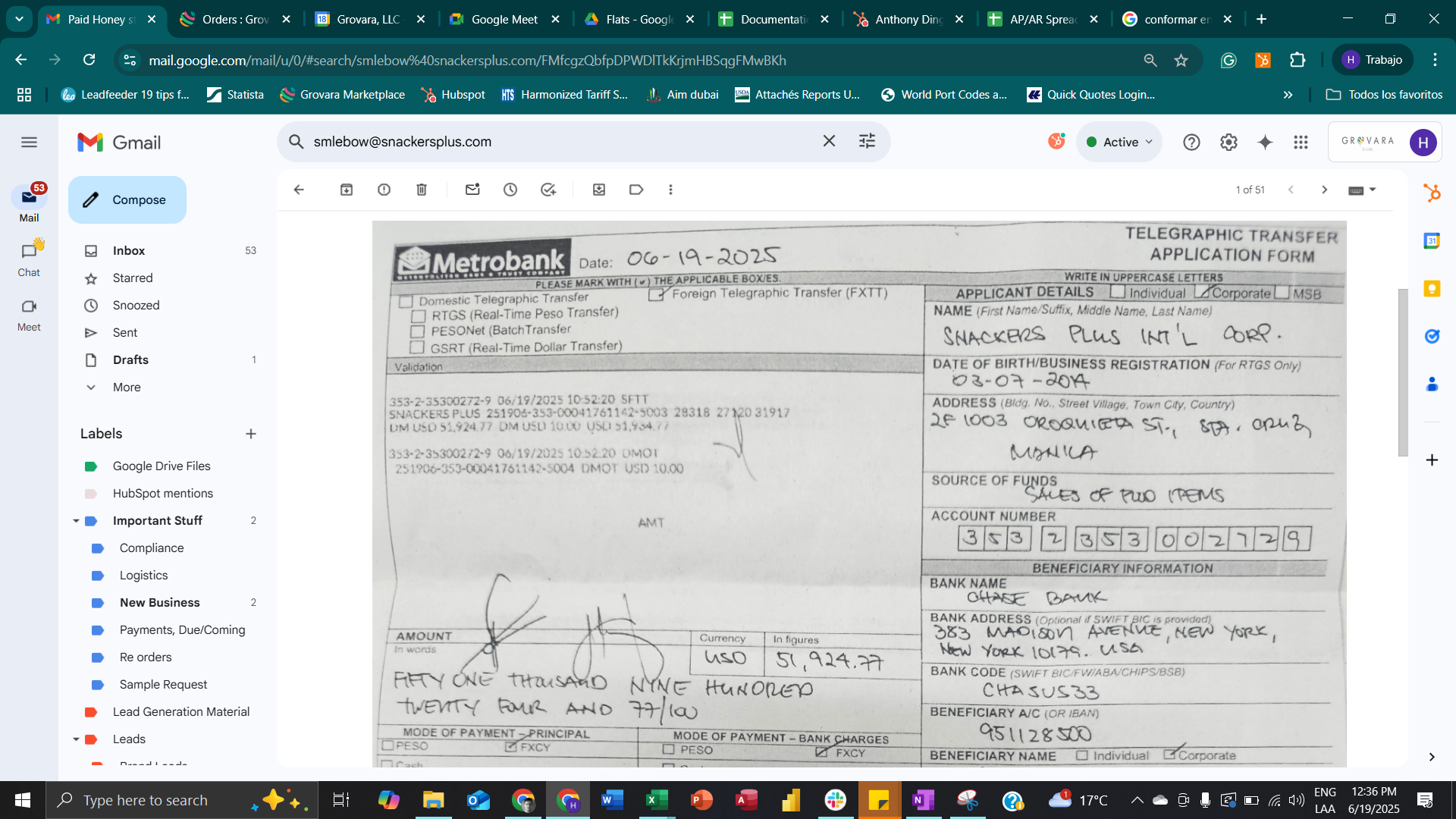Mark this email as unread
Image resolution: width=1456 pixels, height=819 pixels.
coord(472,190)
